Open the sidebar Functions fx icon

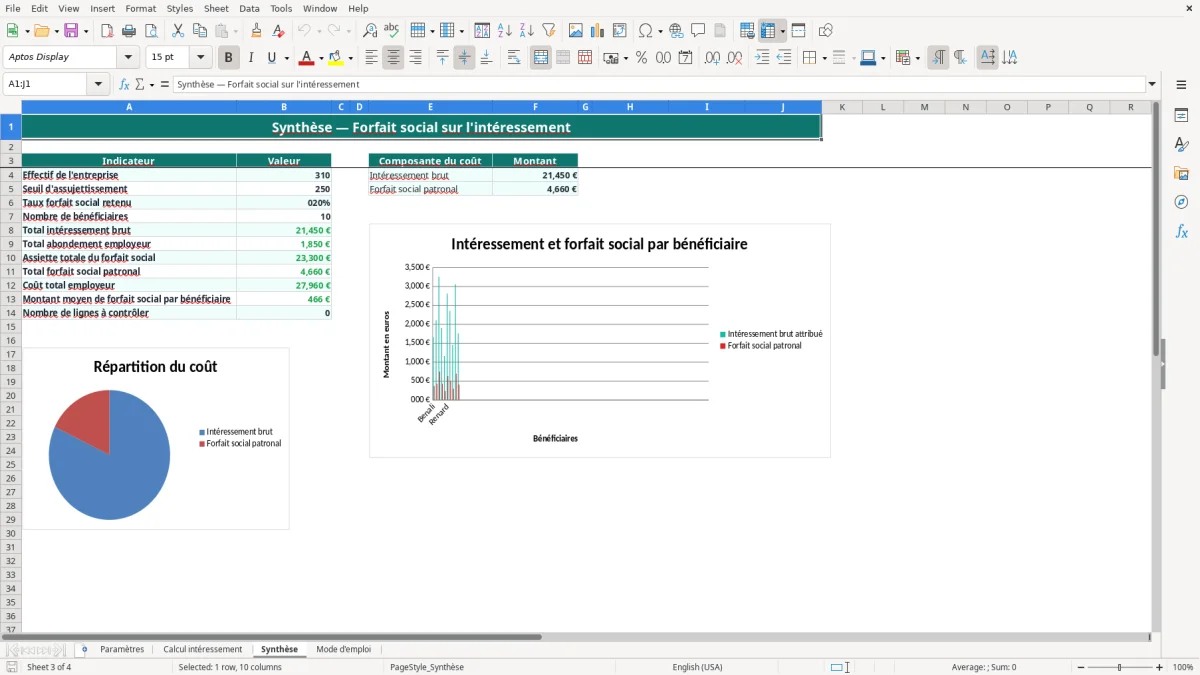click(1181, 231)
